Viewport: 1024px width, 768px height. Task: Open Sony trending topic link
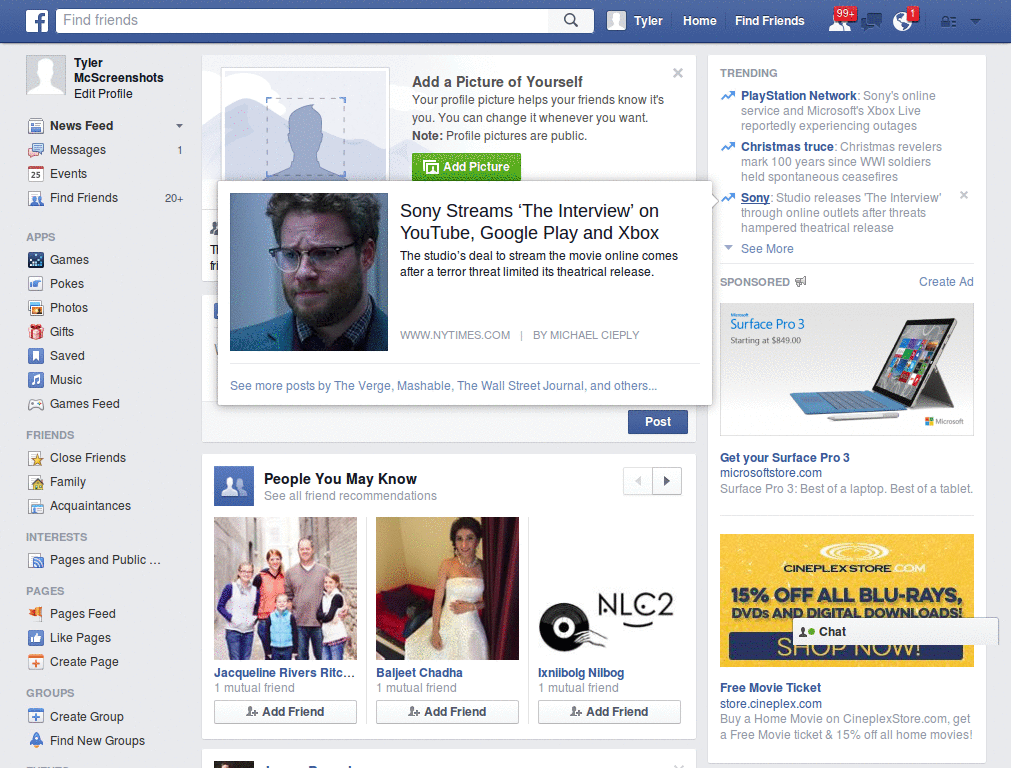[x=755, y=198]
